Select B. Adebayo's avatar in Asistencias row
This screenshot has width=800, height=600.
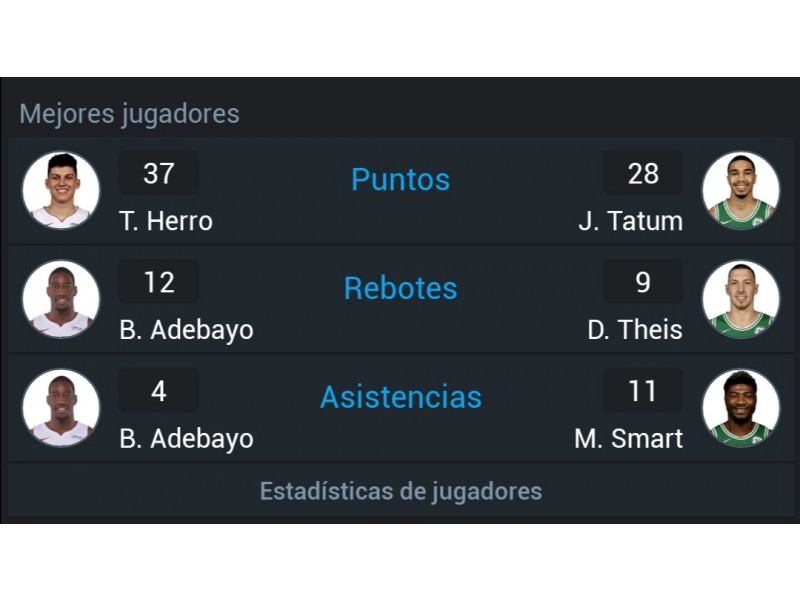click(x=61, y=408)
